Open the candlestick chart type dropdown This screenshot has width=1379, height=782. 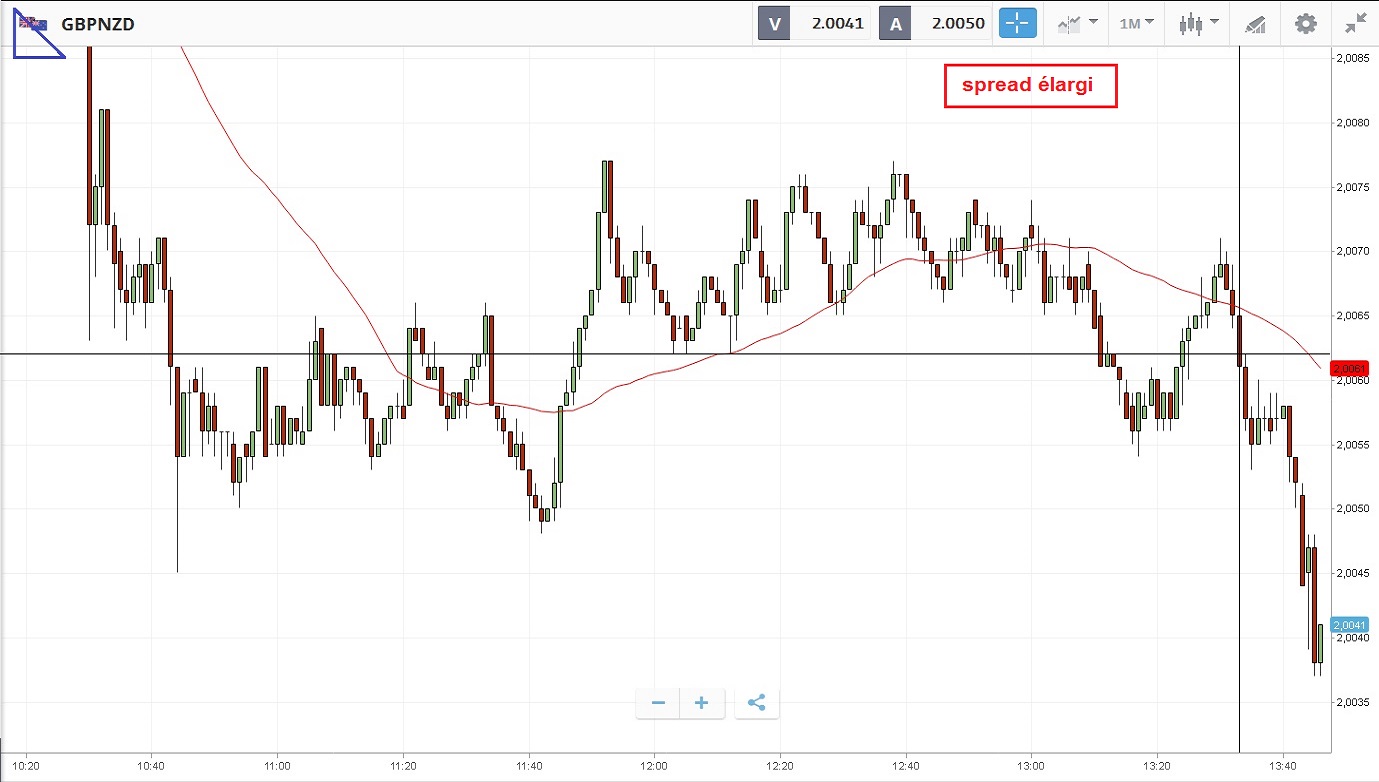coord(1198,23)
